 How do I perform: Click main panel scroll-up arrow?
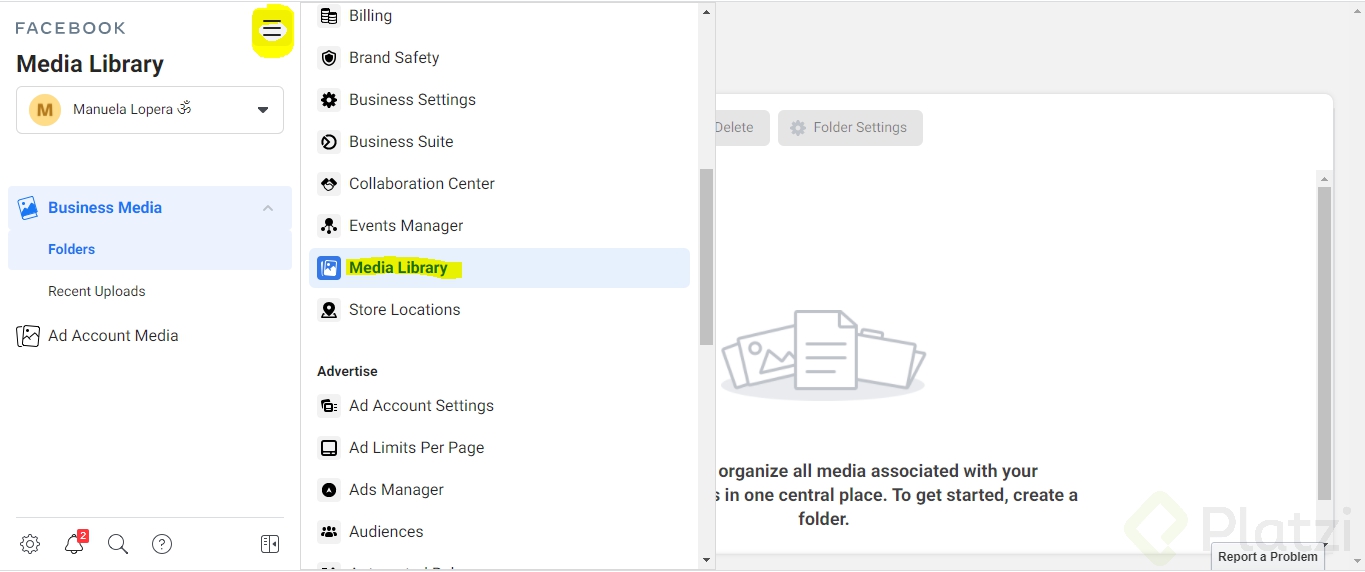(1324, 179)
